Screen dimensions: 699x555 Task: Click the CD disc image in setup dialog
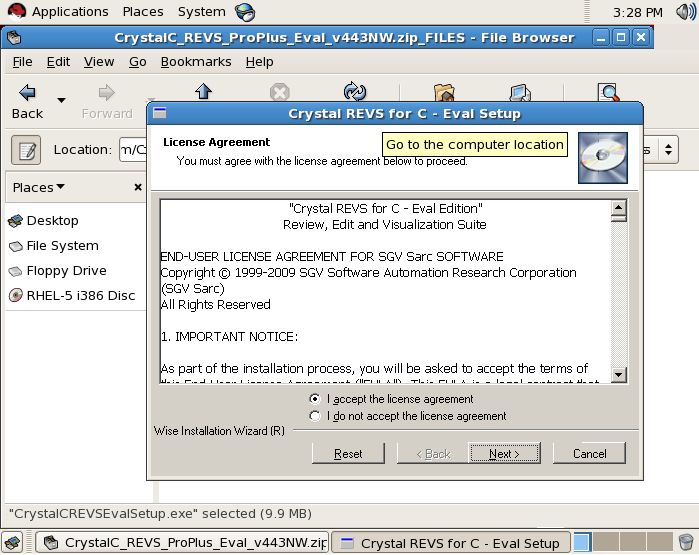coord(603,158)
